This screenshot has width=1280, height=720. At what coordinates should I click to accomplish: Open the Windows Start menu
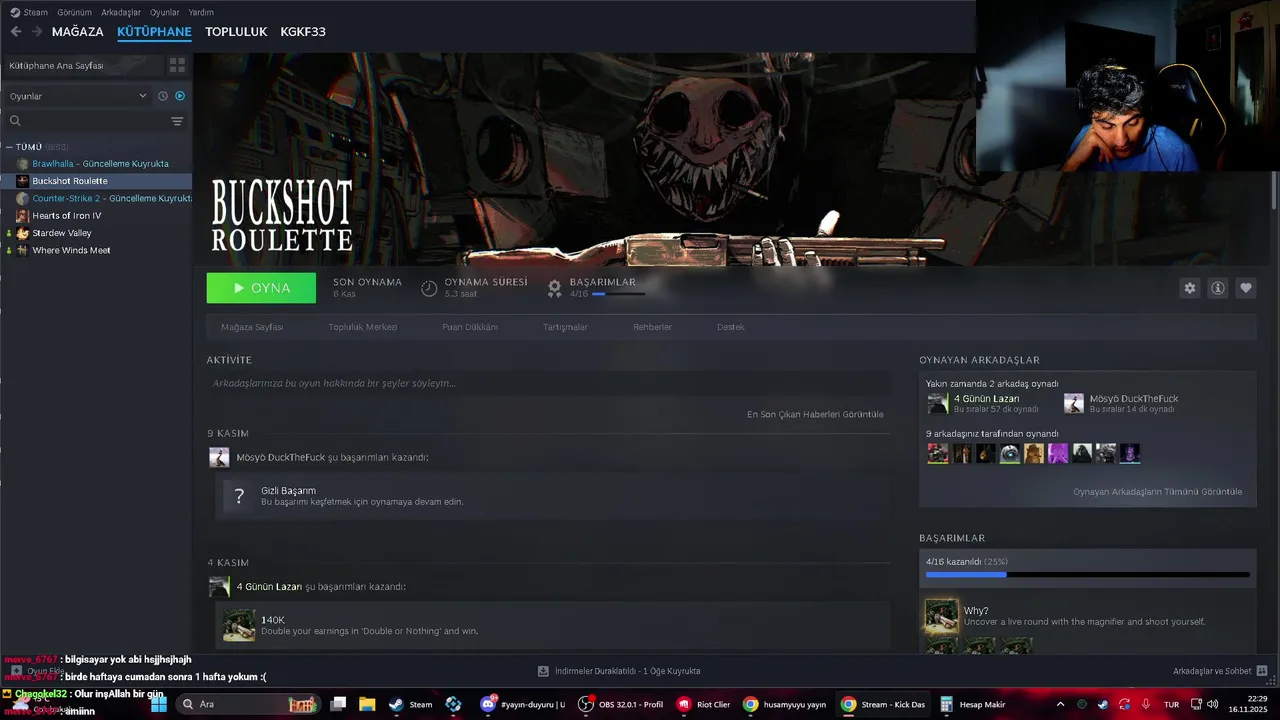point(158,704)
